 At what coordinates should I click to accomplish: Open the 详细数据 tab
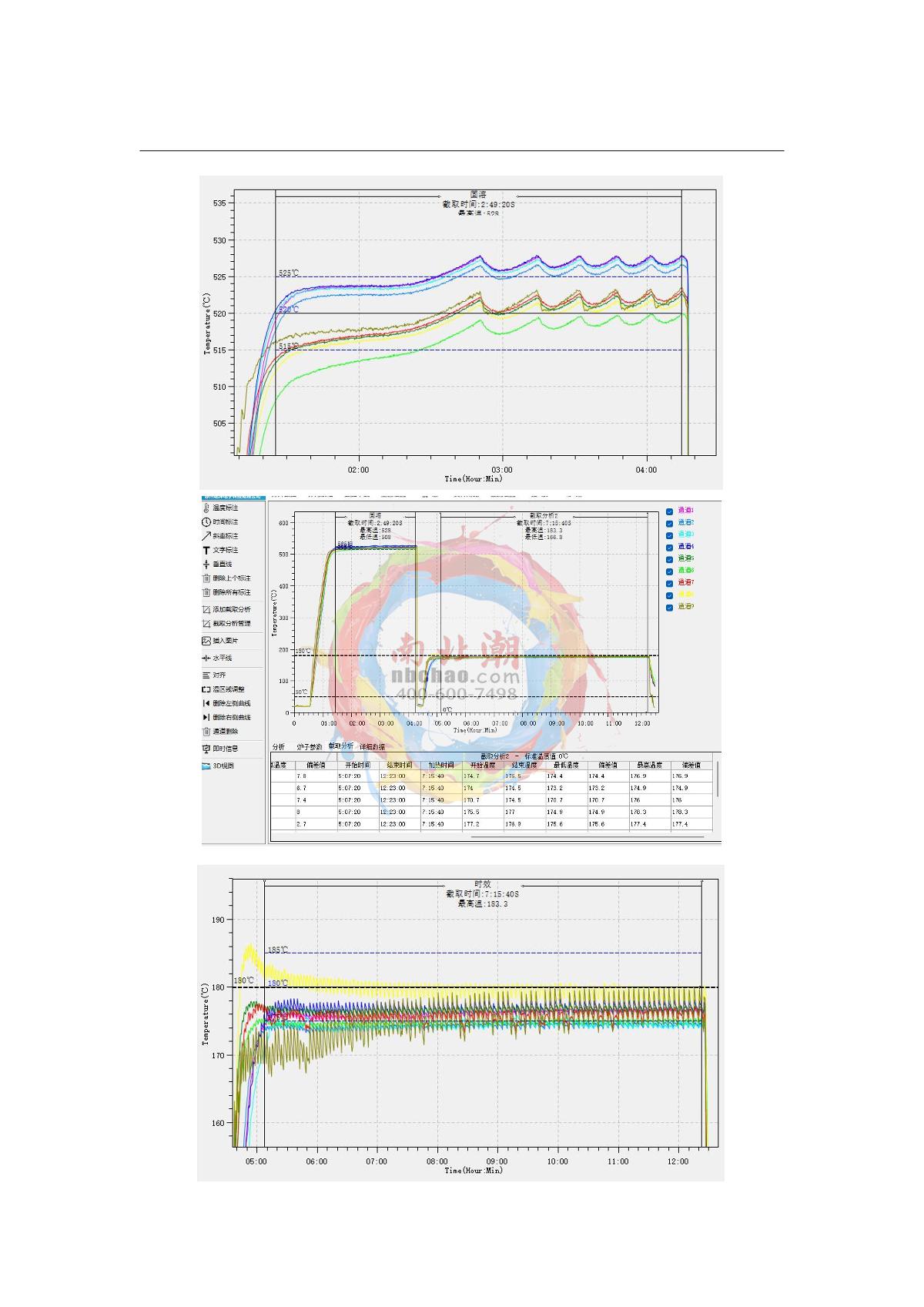tap(372, 747)
